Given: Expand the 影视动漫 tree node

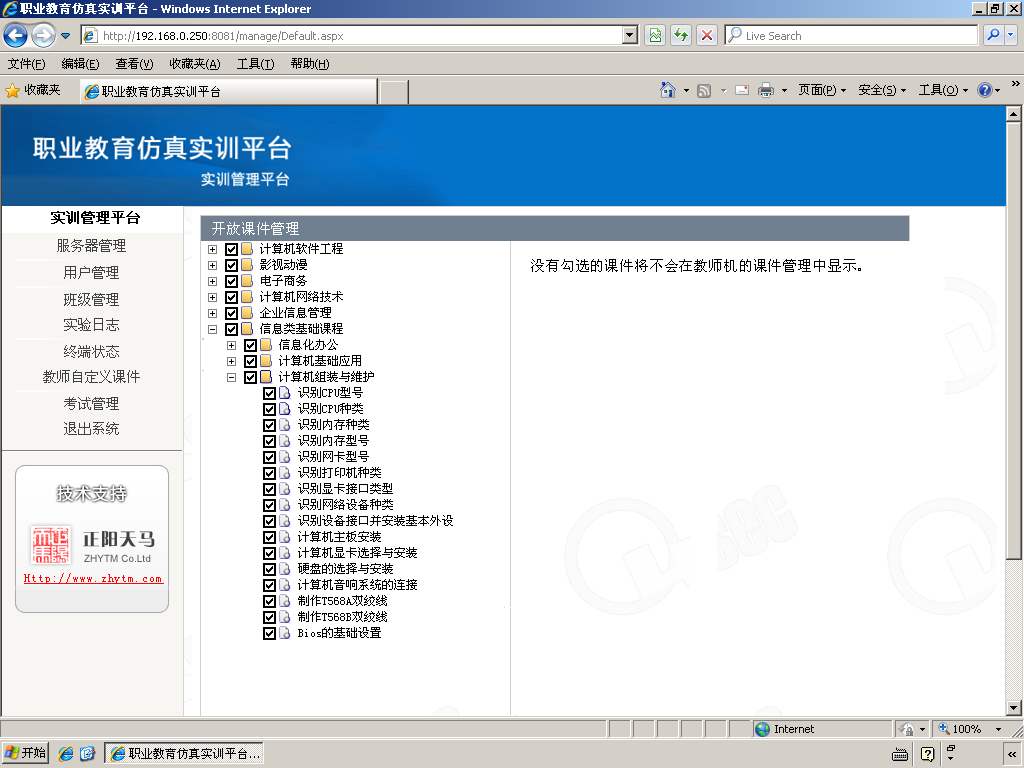Looking at the screenshot, I should (x=212, y=265).
